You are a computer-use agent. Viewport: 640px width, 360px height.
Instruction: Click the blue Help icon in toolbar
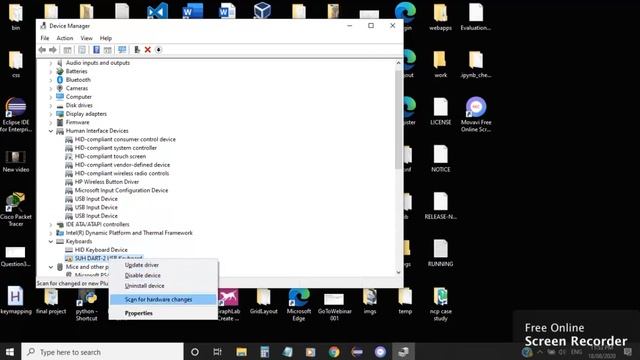[x=96, y=50]
